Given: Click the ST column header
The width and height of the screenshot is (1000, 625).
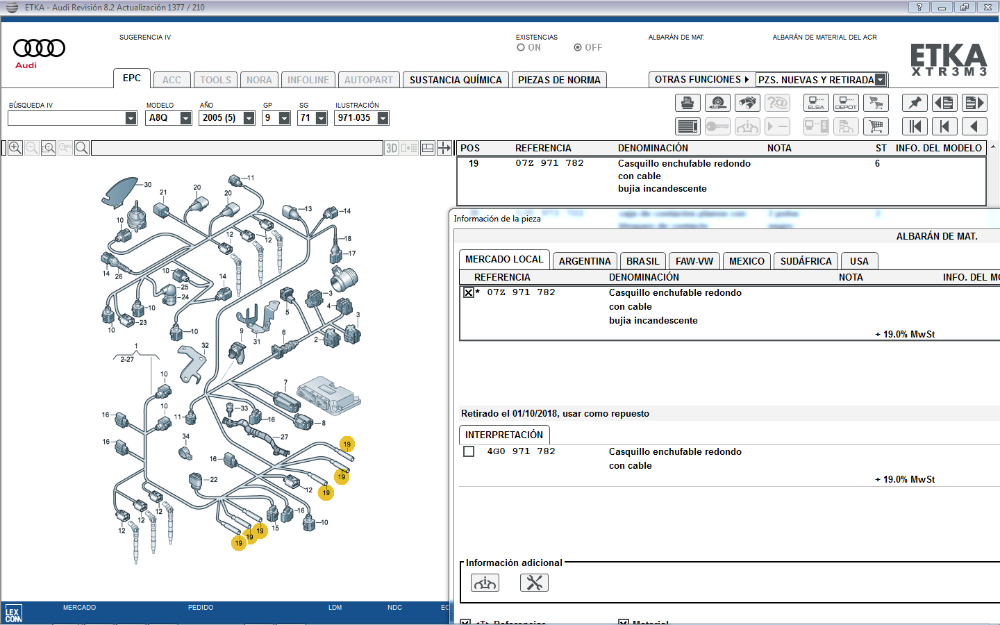Looking at the screenshot, I should [881, 148].
